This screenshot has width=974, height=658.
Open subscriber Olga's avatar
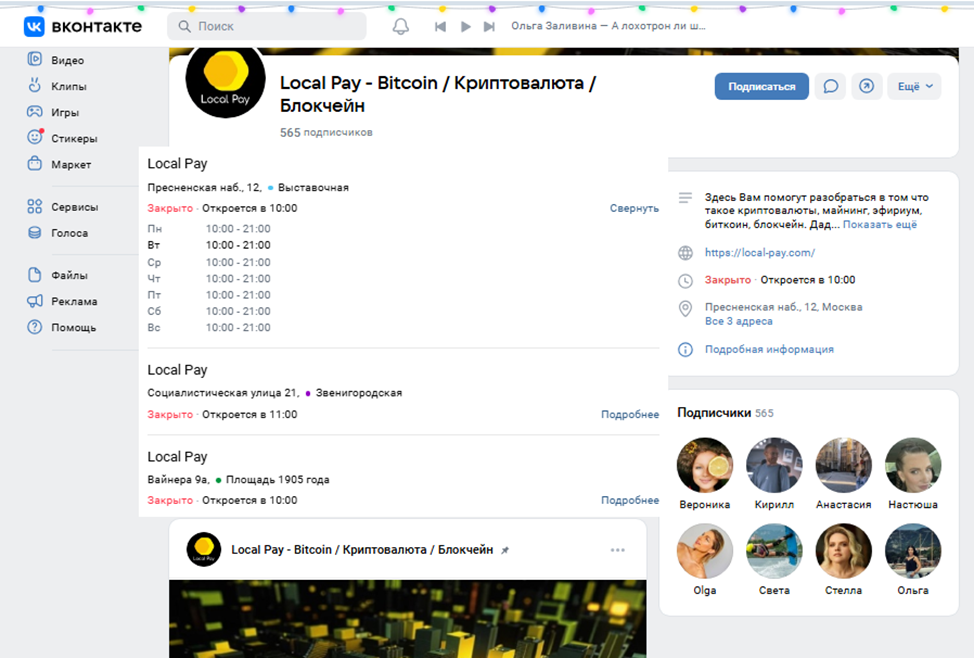click(x=704, y=551)
